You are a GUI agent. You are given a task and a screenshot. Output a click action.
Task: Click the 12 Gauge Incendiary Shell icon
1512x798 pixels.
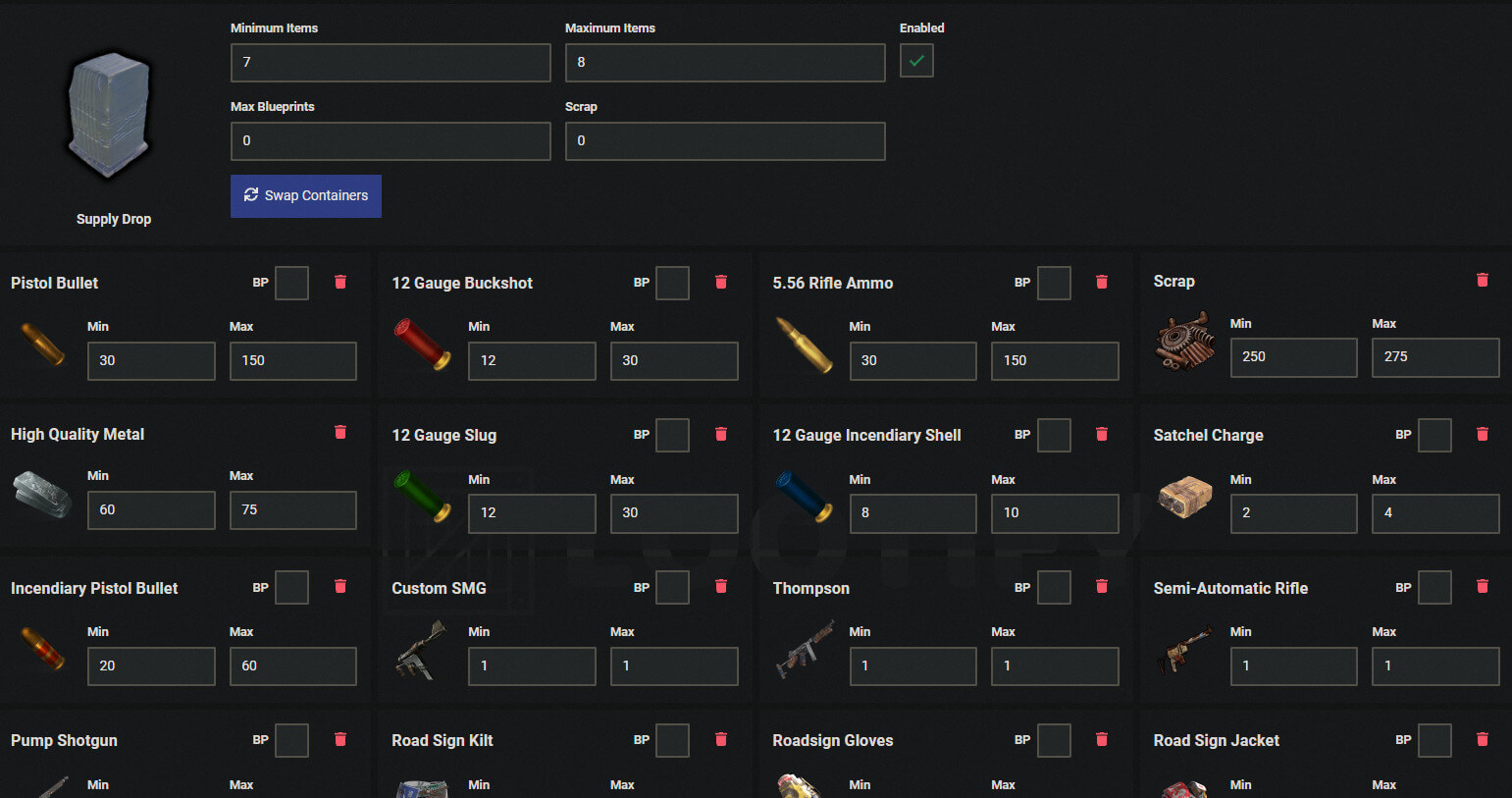[803, 498]
